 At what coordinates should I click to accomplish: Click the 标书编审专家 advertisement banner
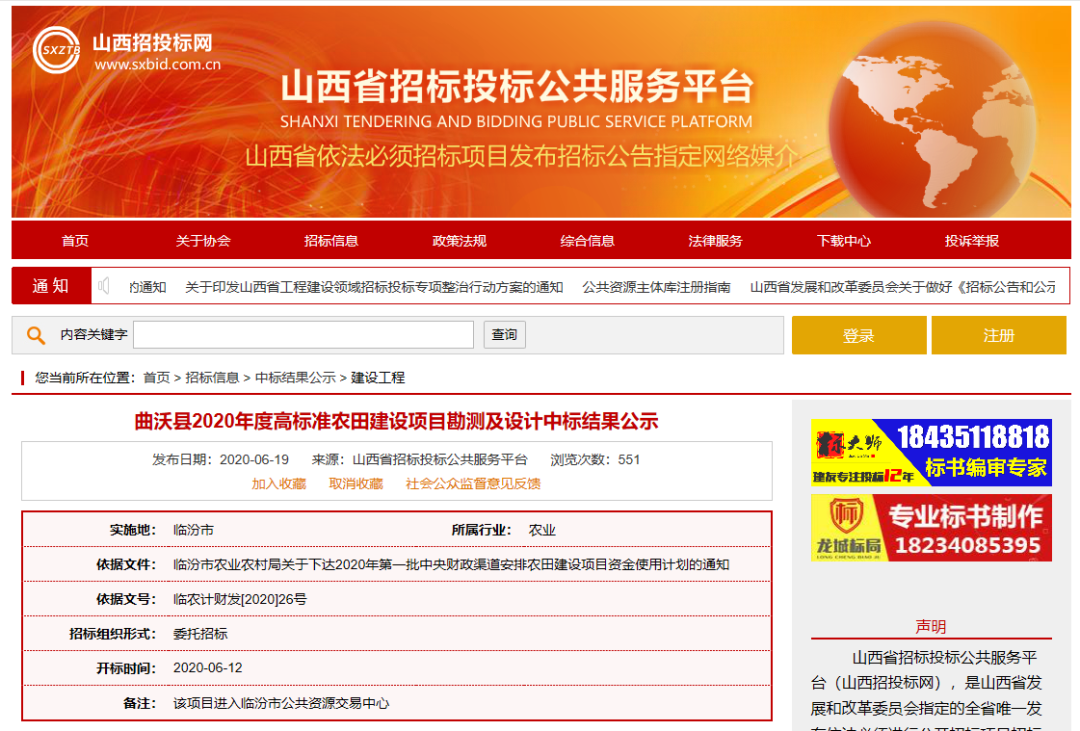click(x=931, y=453)
